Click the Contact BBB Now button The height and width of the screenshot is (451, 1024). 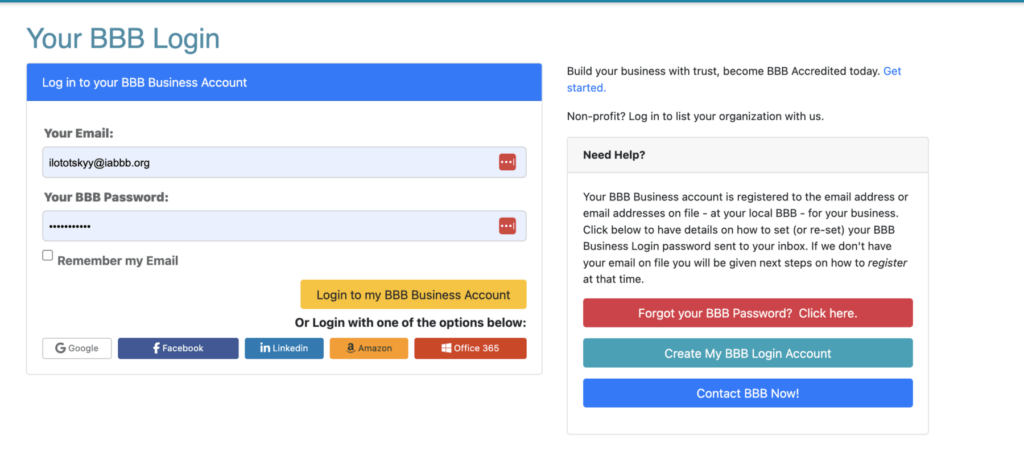point(748,394)
